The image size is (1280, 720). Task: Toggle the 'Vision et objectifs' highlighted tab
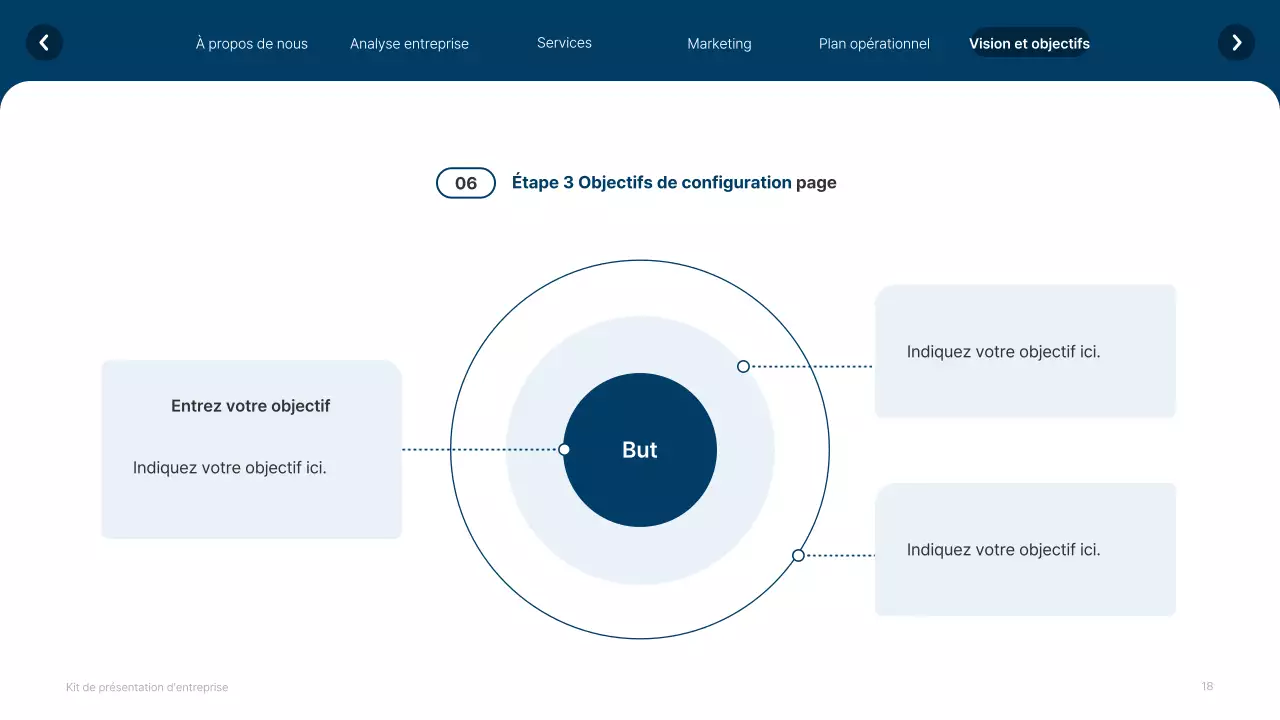[x=1029, y=43]
